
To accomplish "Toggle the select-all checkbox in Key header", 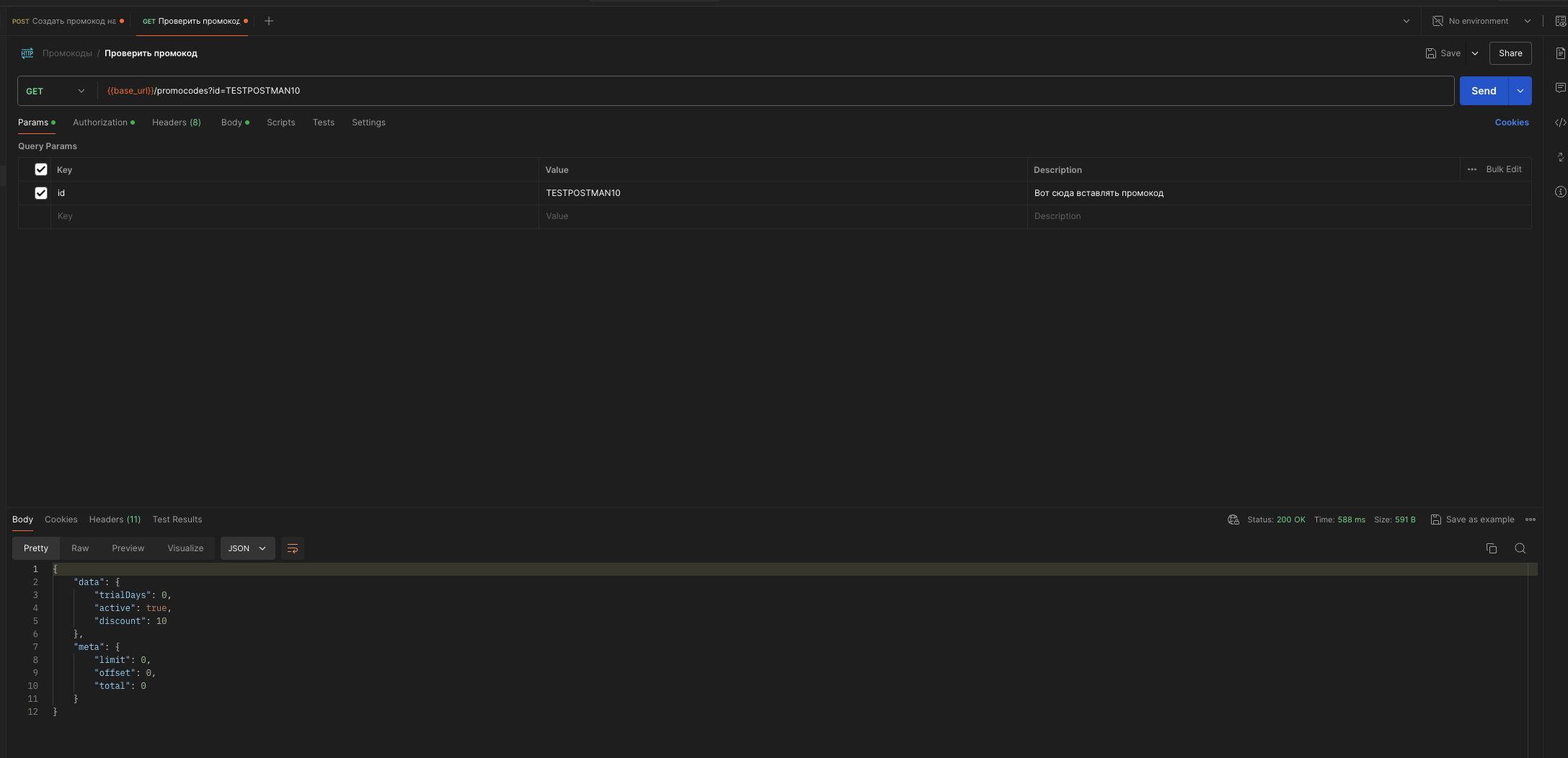I will click(x=41, y=169).
